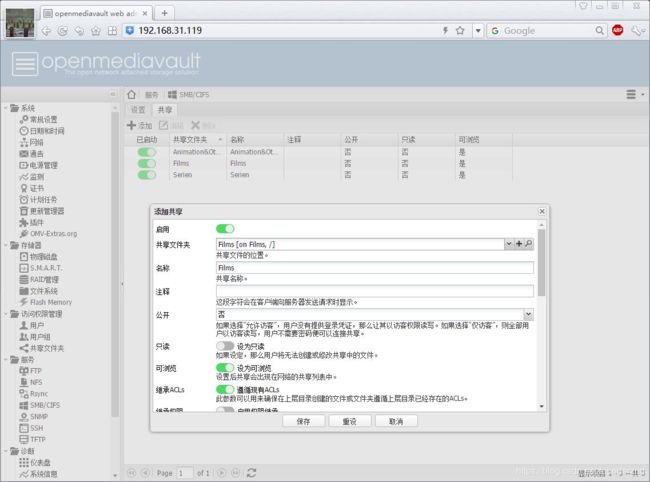Open 物理磁盘 physical disks
This screenshot has height=482, width=650.
[39, 257]
